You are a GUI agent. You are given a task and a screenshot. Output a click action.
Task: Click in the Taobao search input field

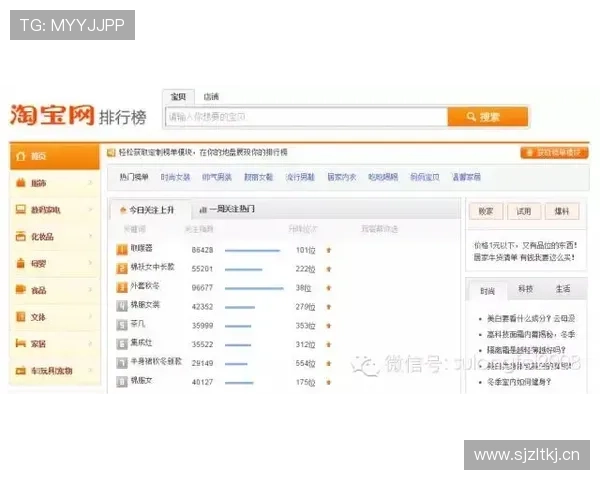click(x=306, y=117)
